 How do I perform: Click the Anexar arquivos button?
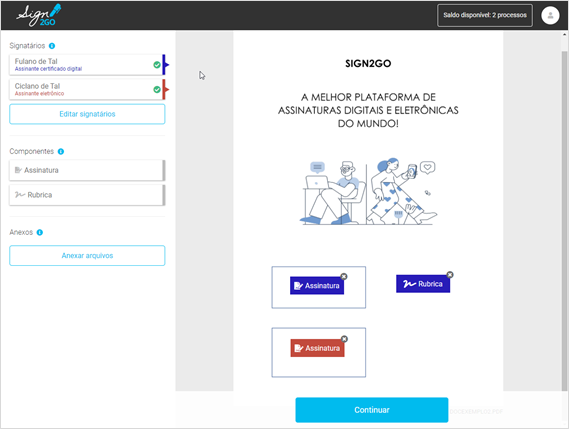(87, 256)
